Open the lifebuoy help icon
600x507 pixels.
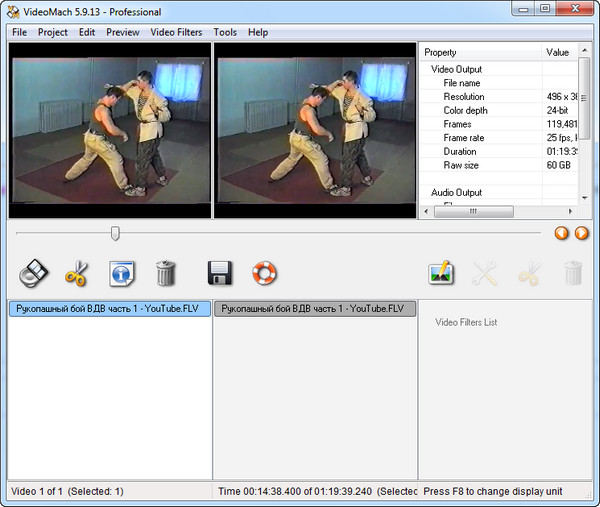(x=264, y=272)
